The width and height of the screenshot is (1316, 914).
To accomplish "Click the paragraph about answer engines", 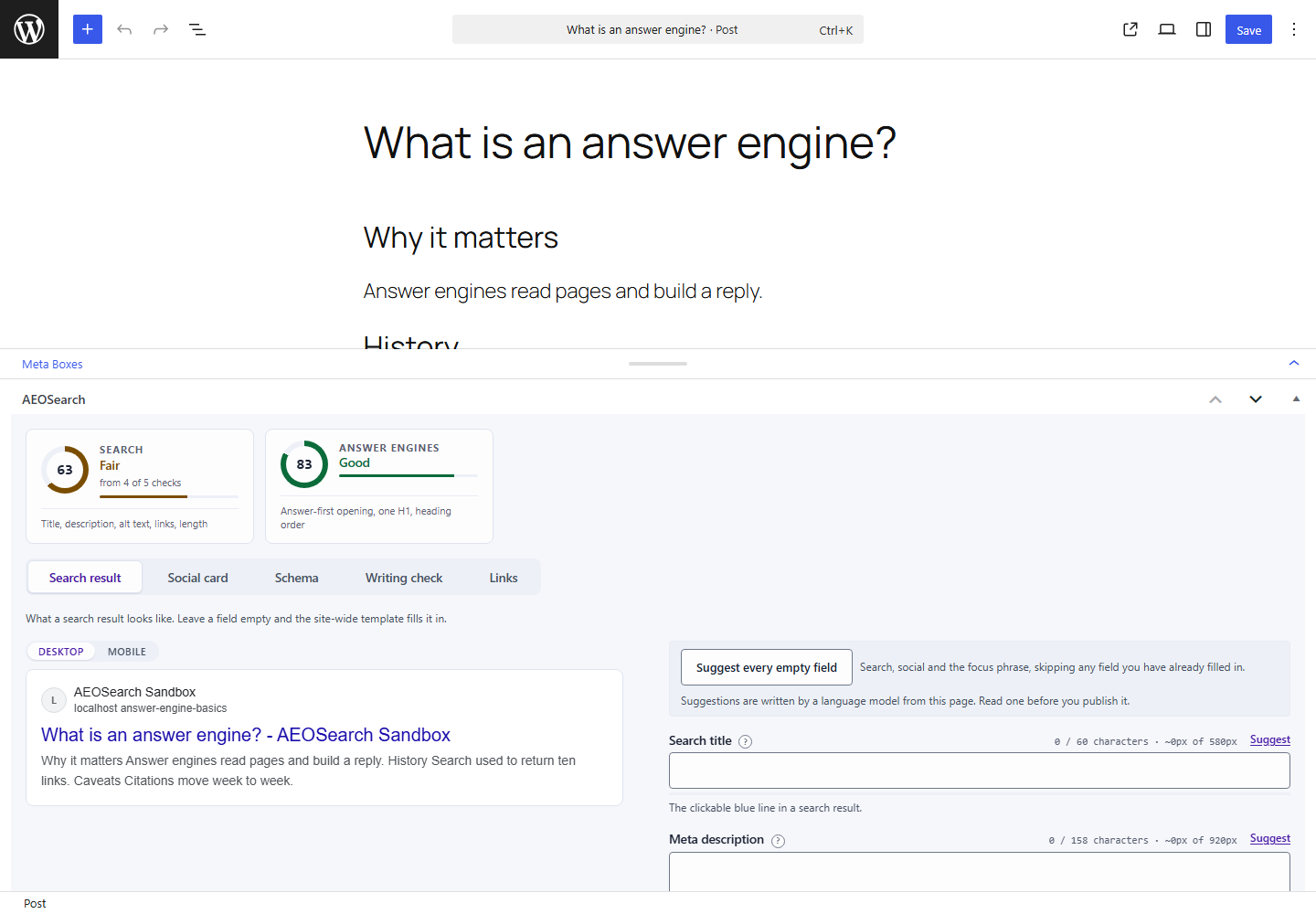I will pyautogui.click(x=563, y=291).
